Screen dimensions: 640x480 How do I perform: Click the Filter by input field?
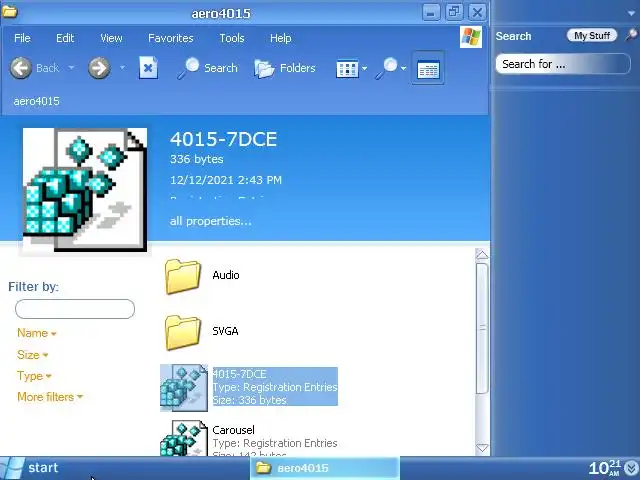coord(75,309)
